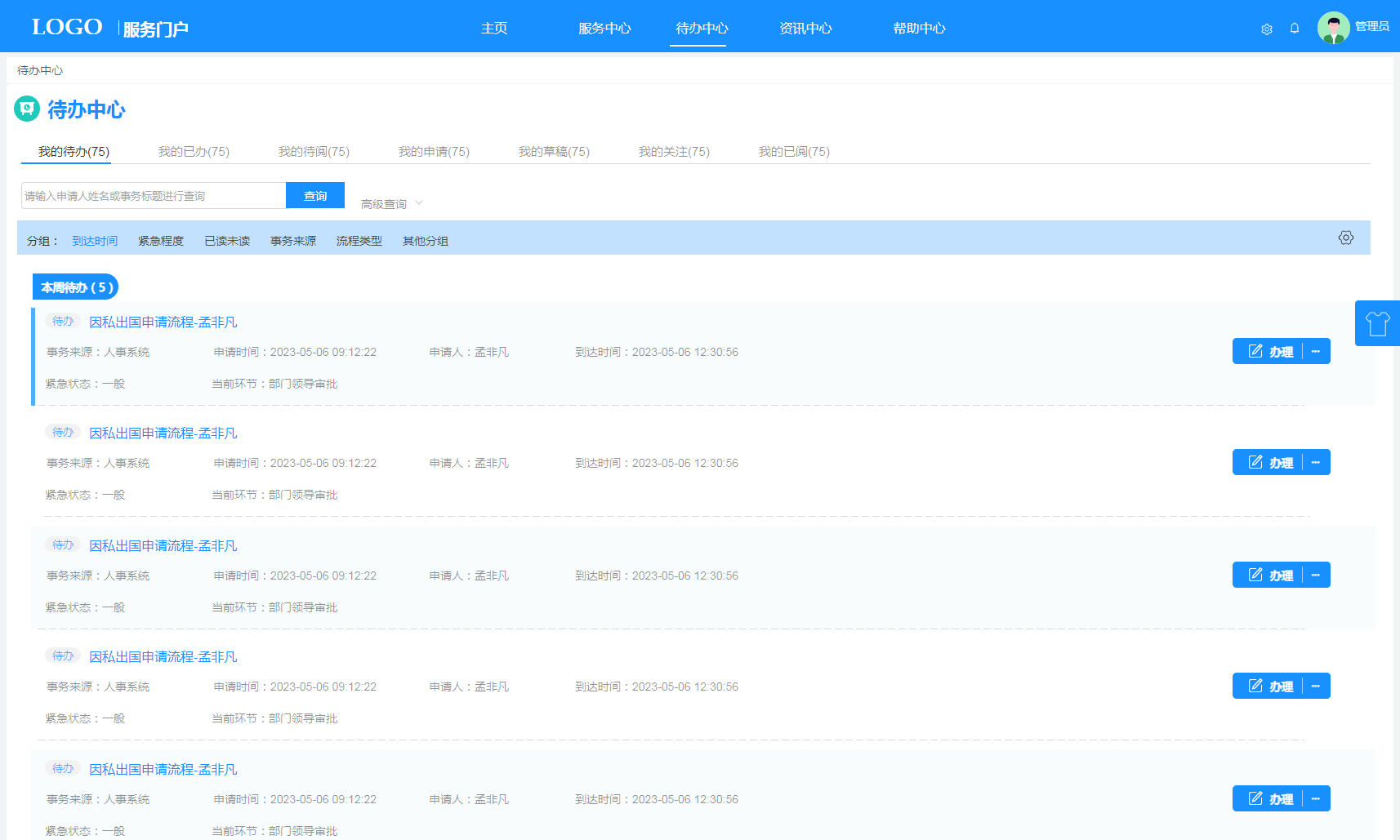
Task: Go to 服务中心 in top navigation
Action: click(x=604, y=29)
